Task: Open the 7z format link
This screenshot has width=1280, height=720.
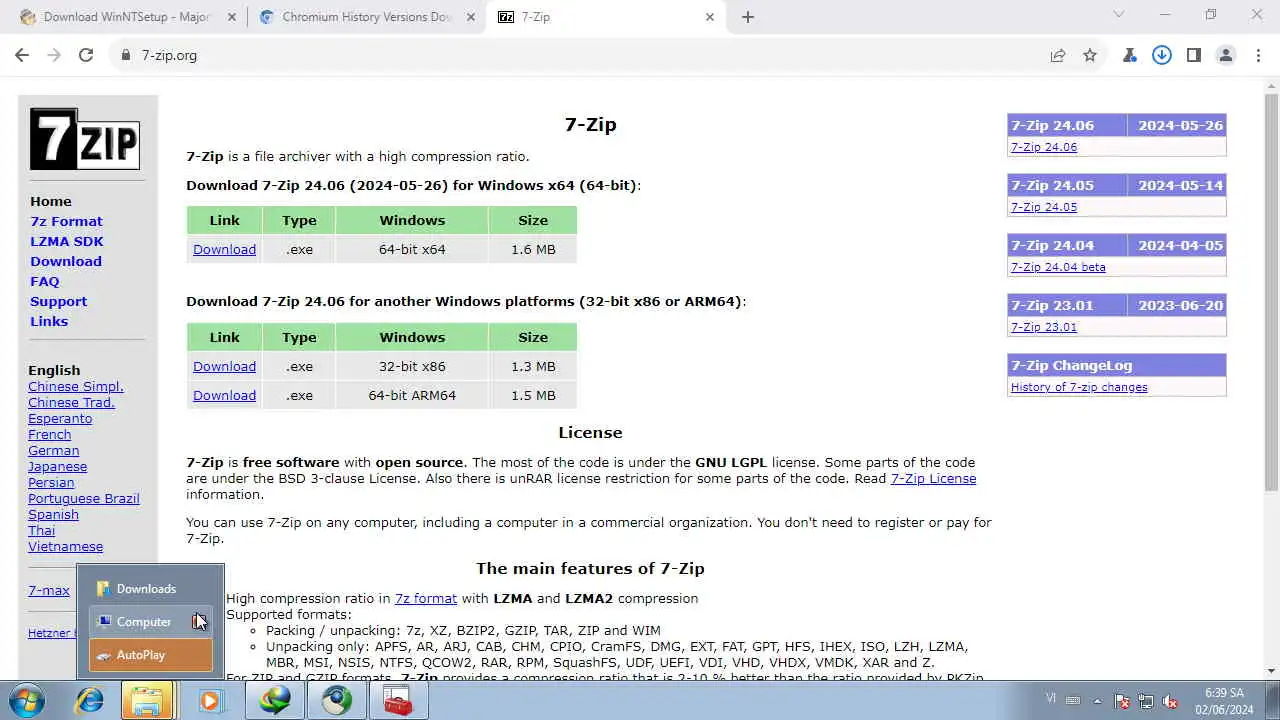Action: point(426,598)
